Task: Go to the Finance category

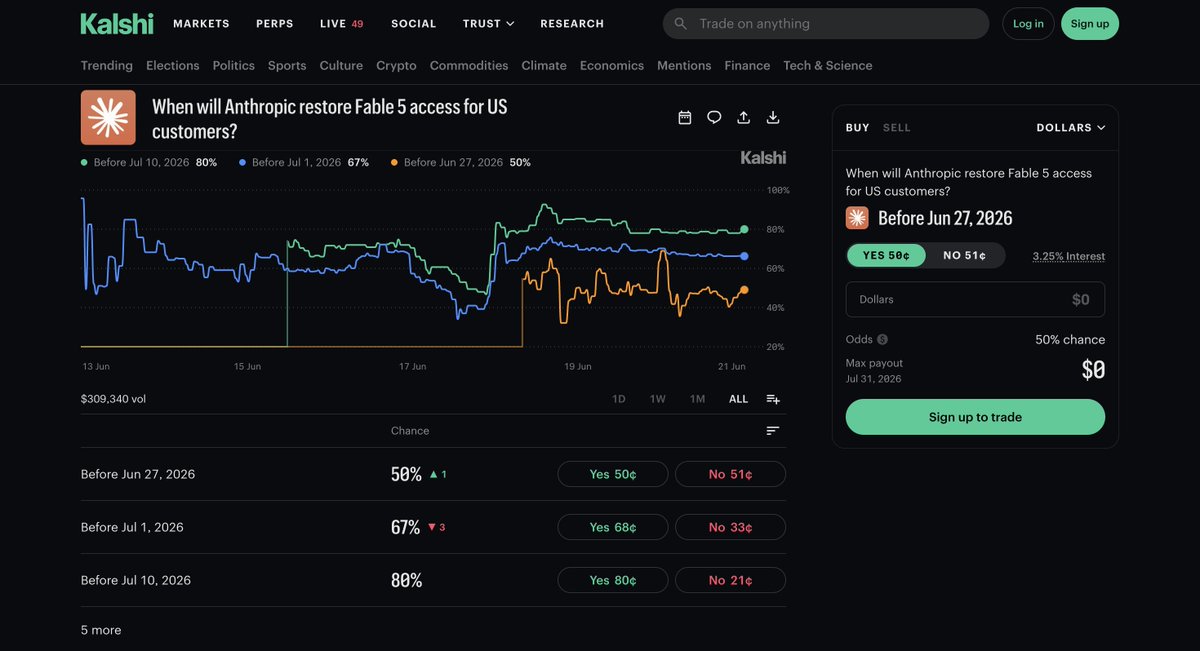Action: [x=747, y=65]
